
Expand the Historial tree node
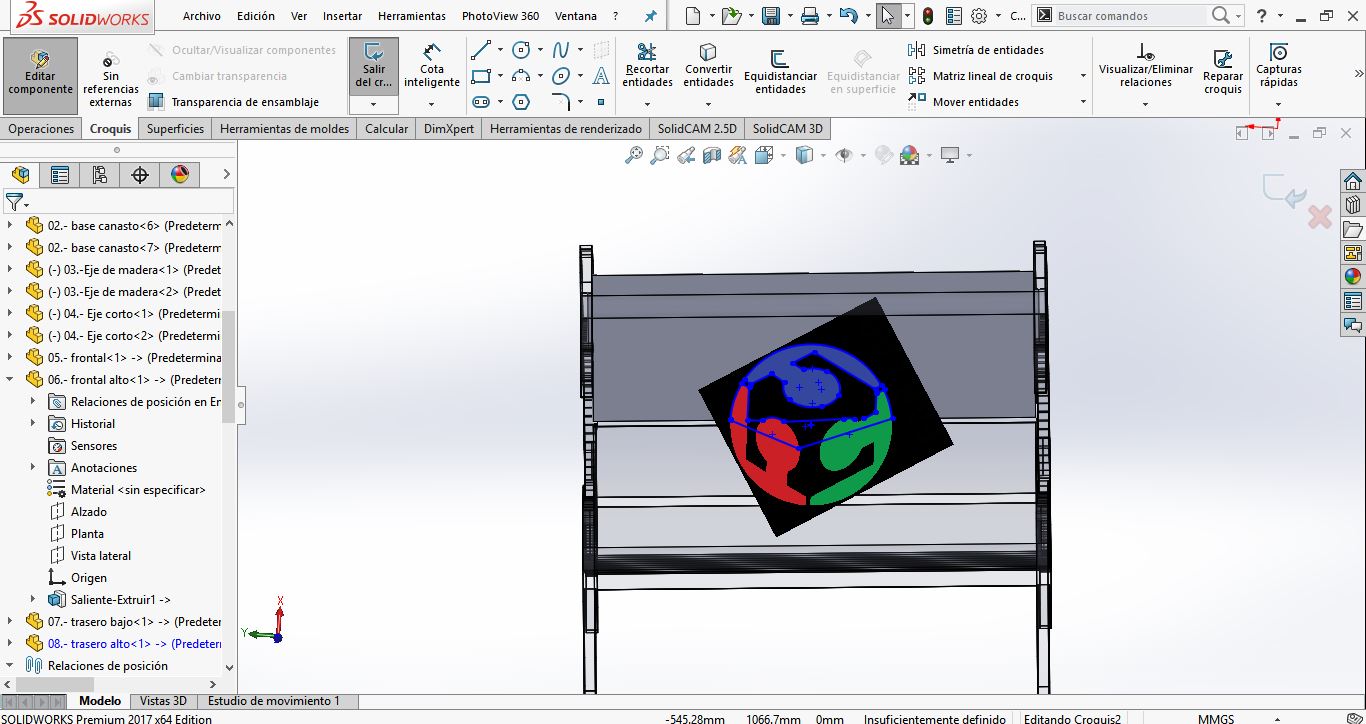(x=33, y=424)
